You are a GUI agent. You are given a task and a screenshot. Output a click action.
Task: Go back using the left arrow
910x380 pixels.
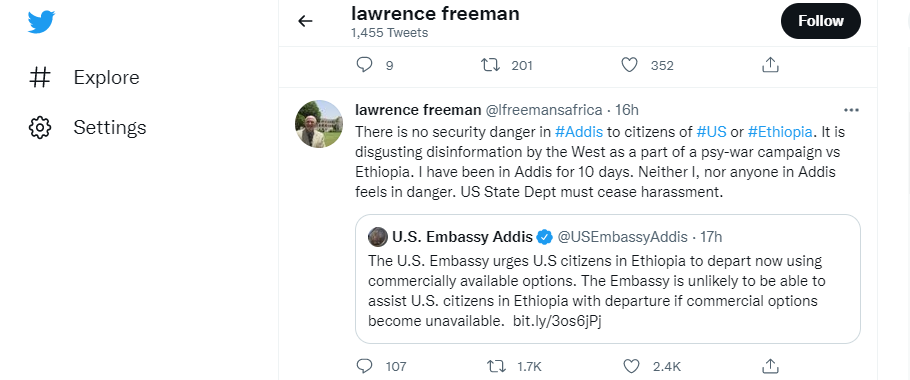pyautogui.click(x=305, y=21)
